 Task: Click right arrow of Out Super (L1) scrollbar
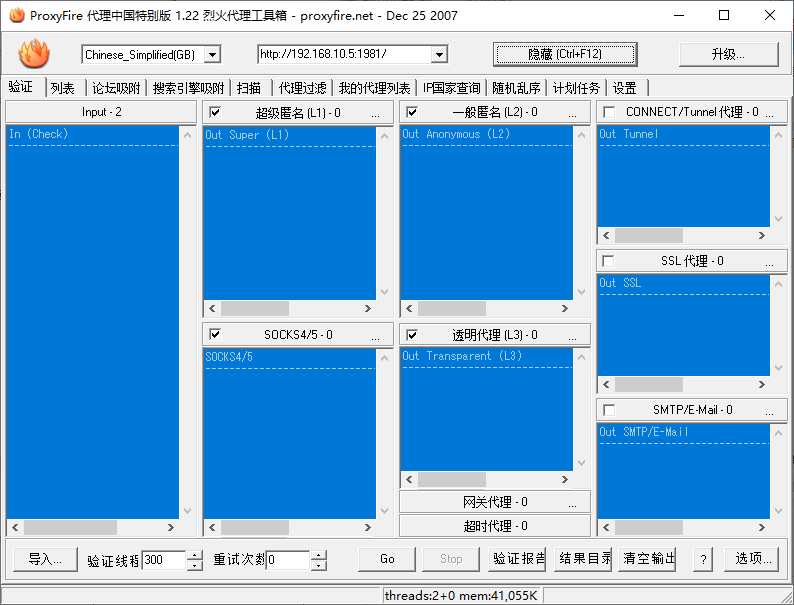click(368, 308)
